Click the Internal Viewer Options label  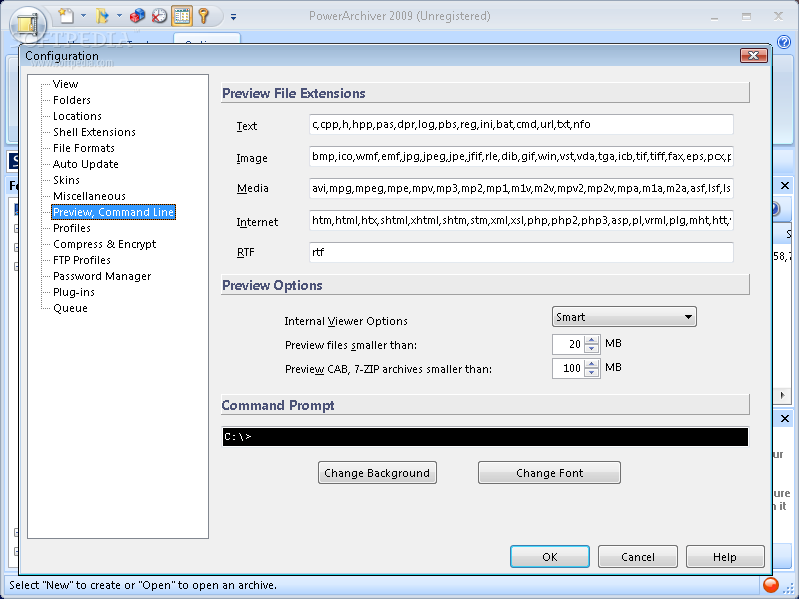point(346,321)
